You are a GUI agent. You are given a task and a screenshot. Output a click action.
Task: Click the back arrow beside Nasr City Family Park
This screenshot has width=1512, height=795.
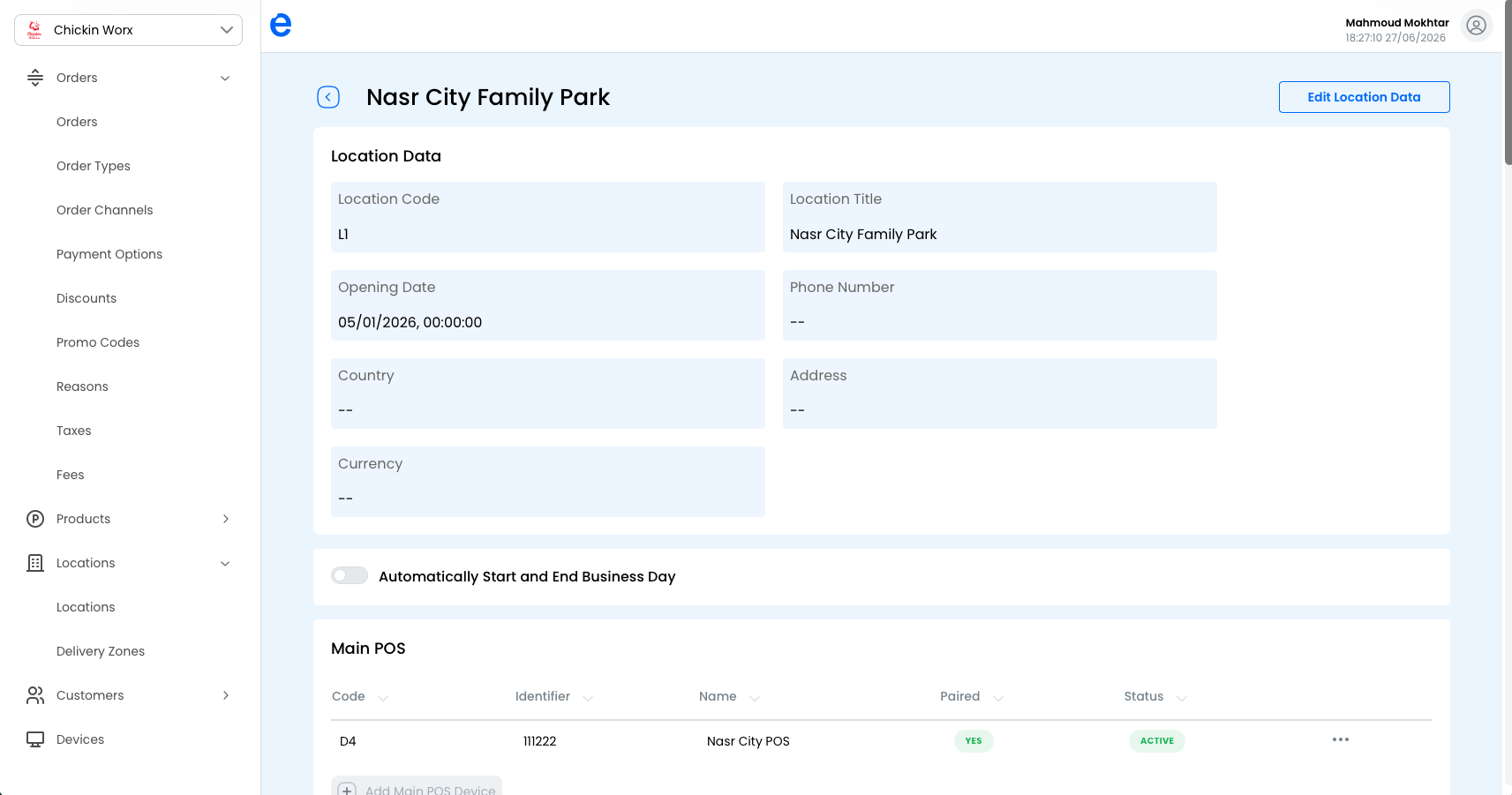(x=328, y=97)
